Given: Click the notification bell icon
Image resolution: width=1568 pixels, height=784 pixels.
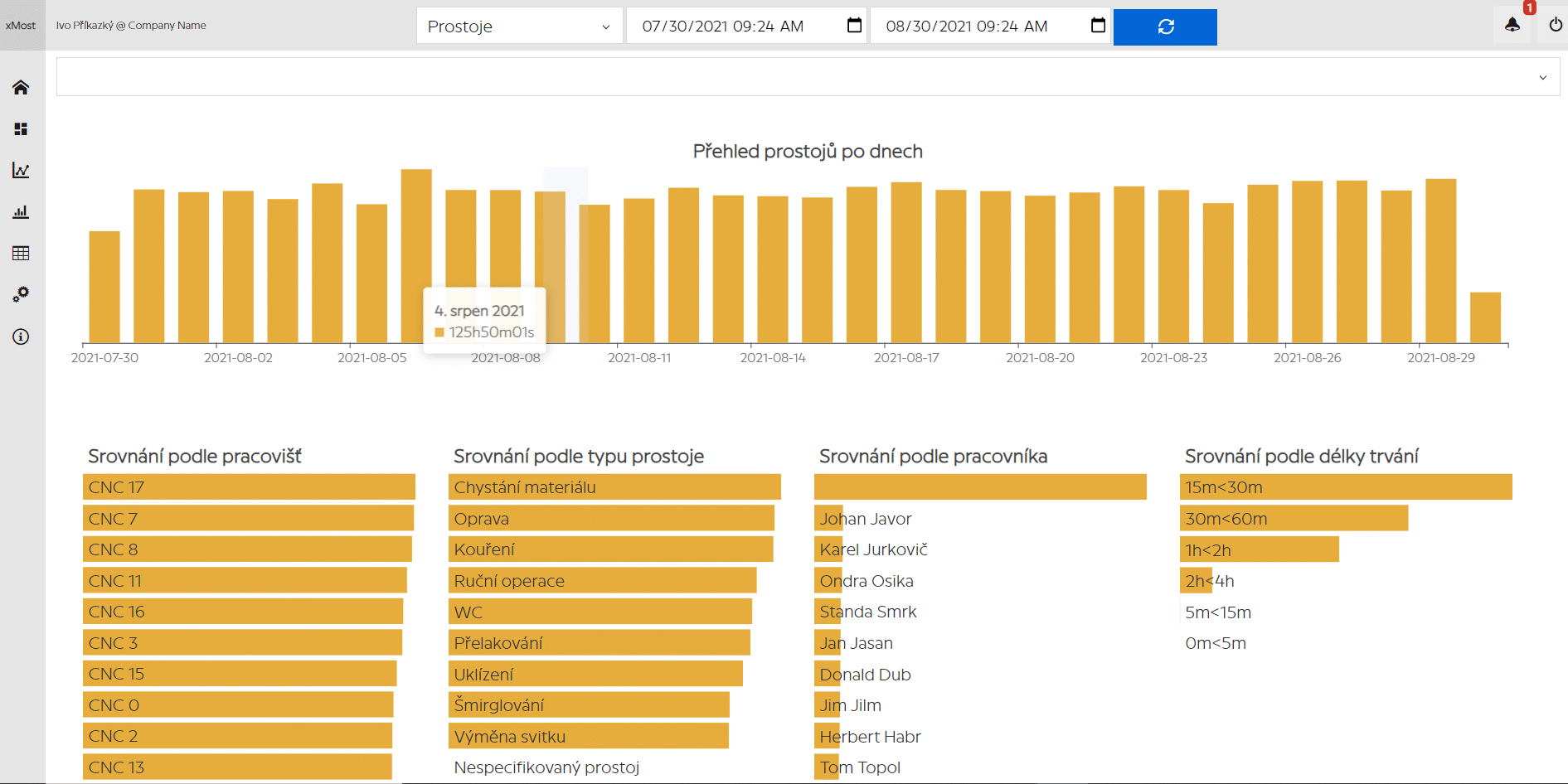Looking at the screenshot, I should point(1512,25).
